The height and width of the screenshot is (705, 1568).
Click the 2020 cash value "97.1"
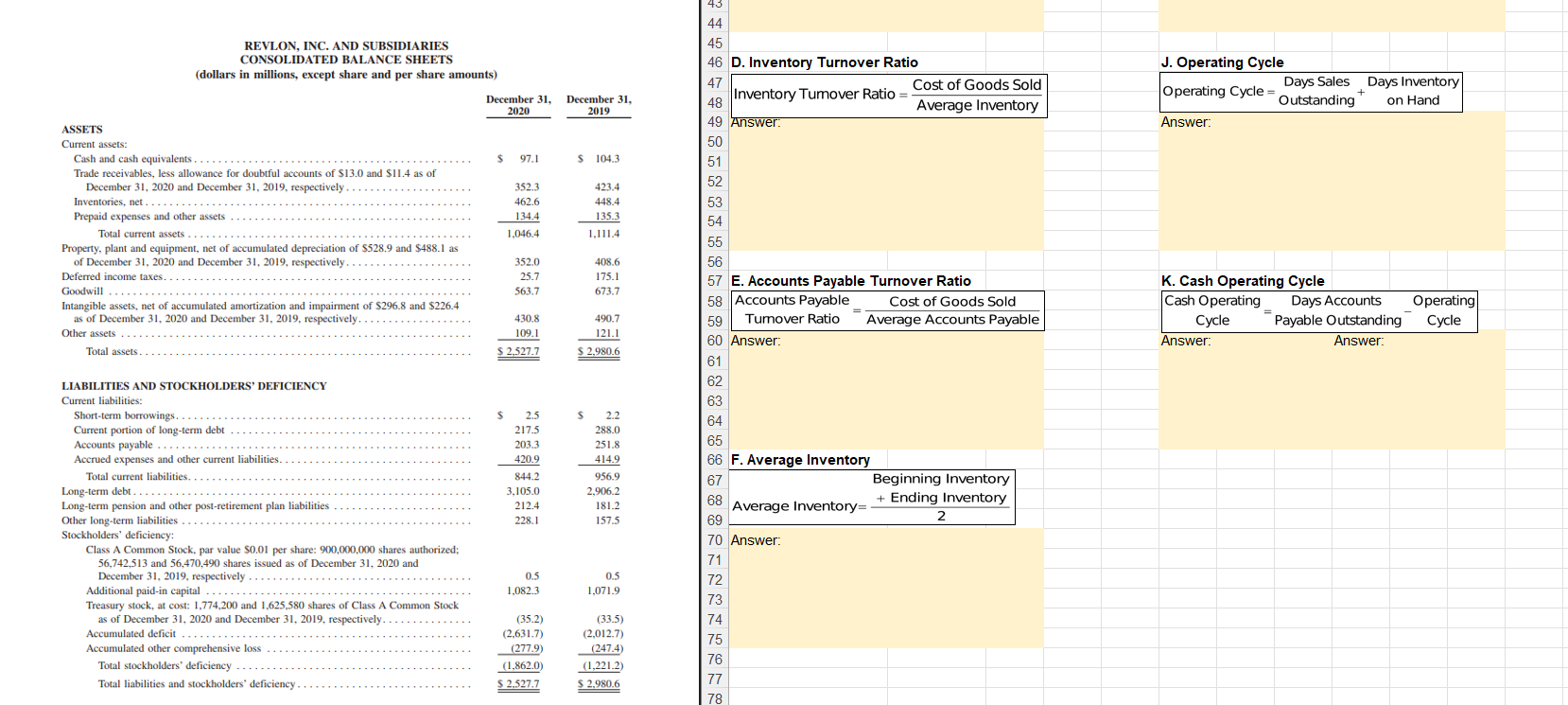530,159
